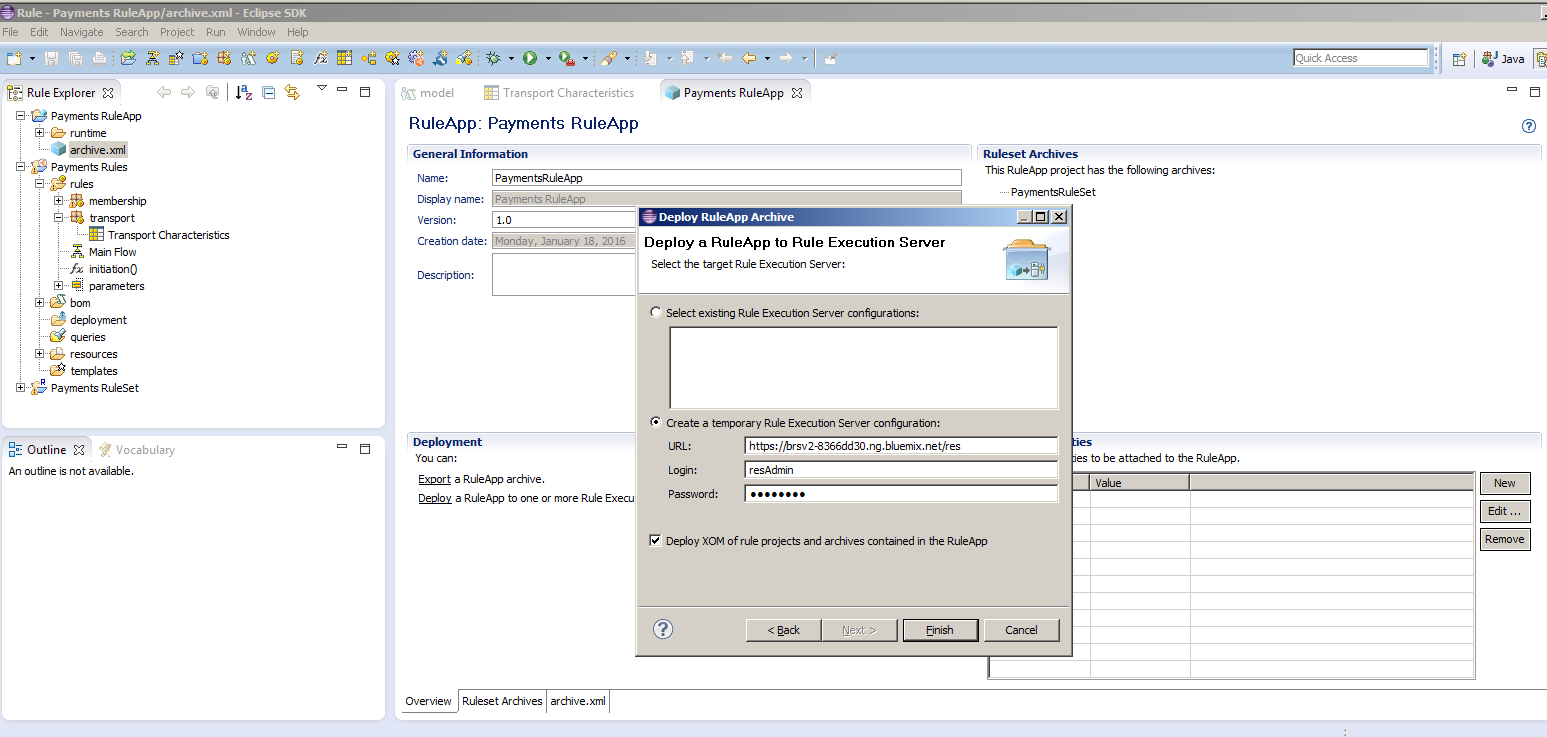The image size is (1547, 737).
Task: Click the help question mark in RuleApp editor
Action: pyautogui.click(x=1528, y=126)
